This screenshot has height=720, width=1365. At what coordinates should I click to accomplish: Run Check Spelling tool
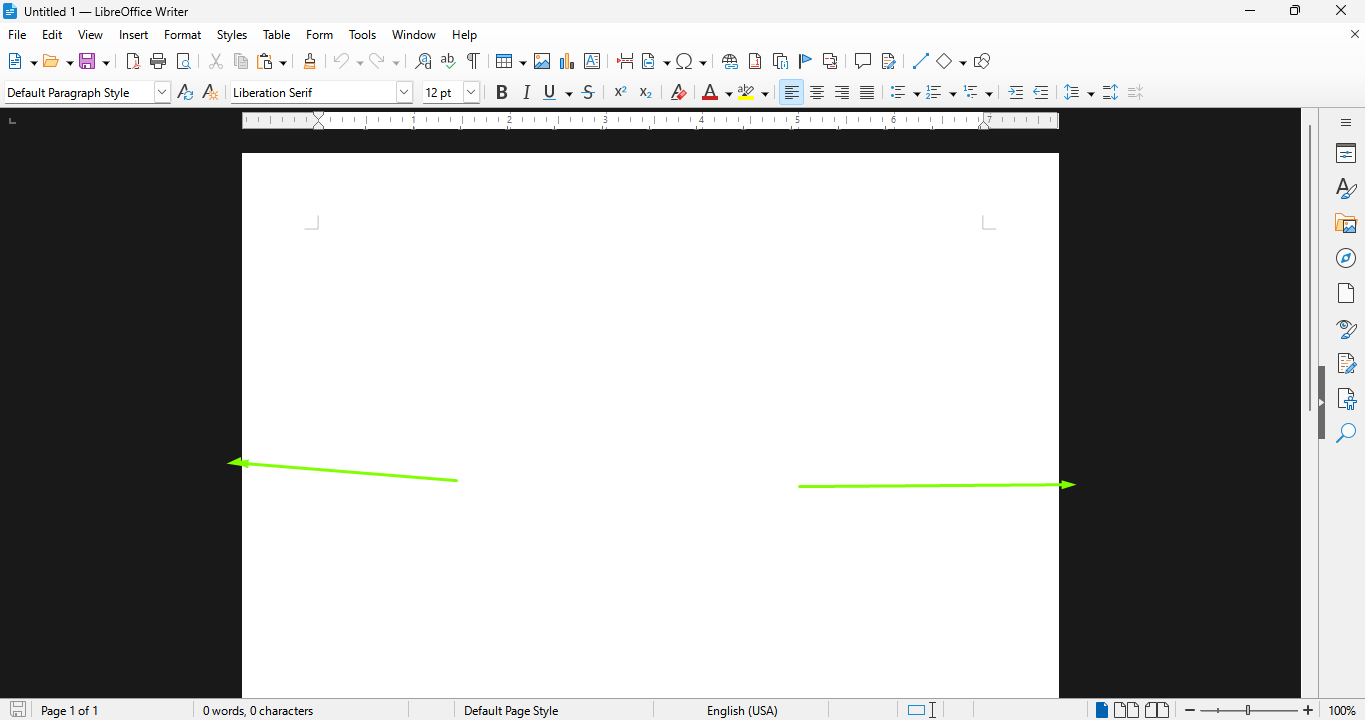(448, 61)
